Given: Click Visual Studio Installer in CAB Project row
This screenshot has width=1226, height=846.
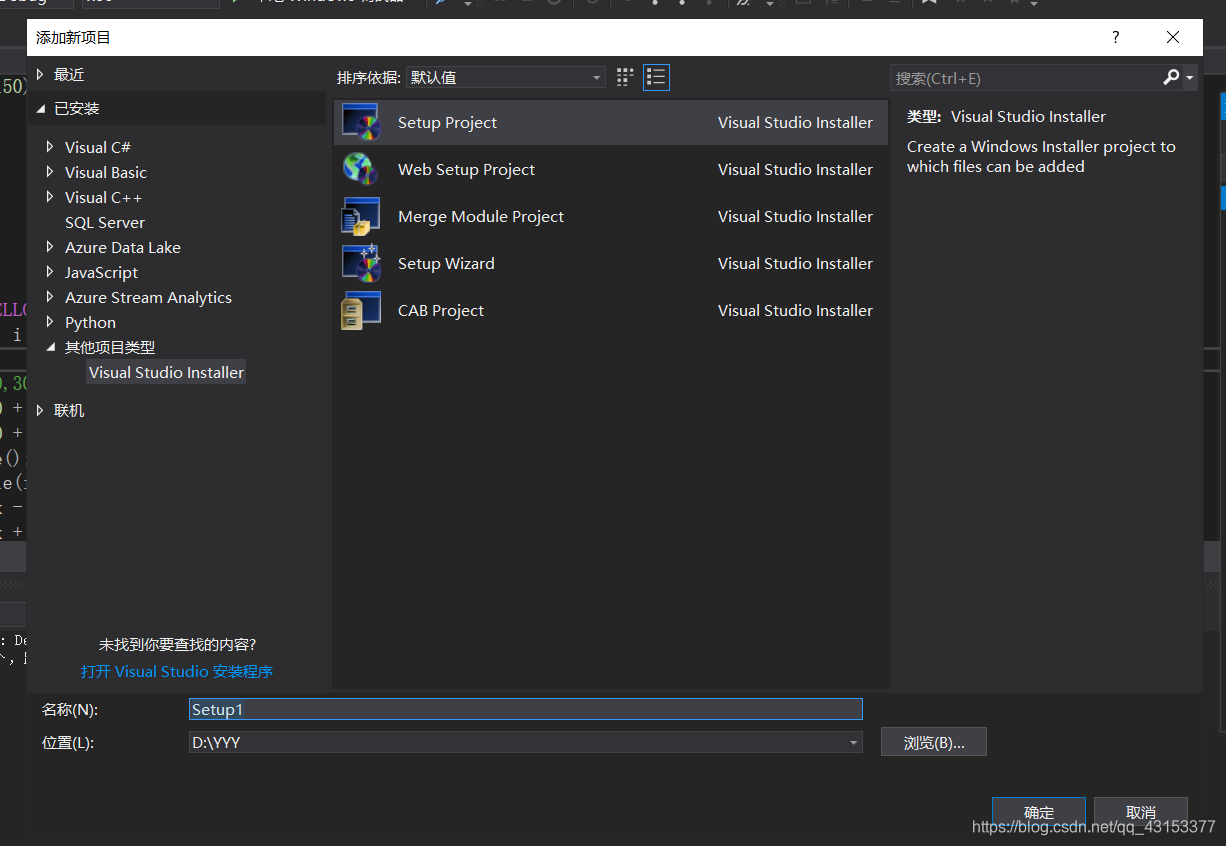Looking at the screenshot, I should coord(795,310).
